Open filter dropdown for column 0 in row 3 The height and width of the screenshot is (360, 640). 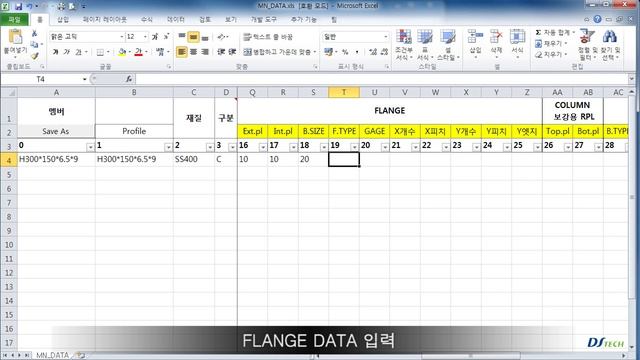pos(90,147)
